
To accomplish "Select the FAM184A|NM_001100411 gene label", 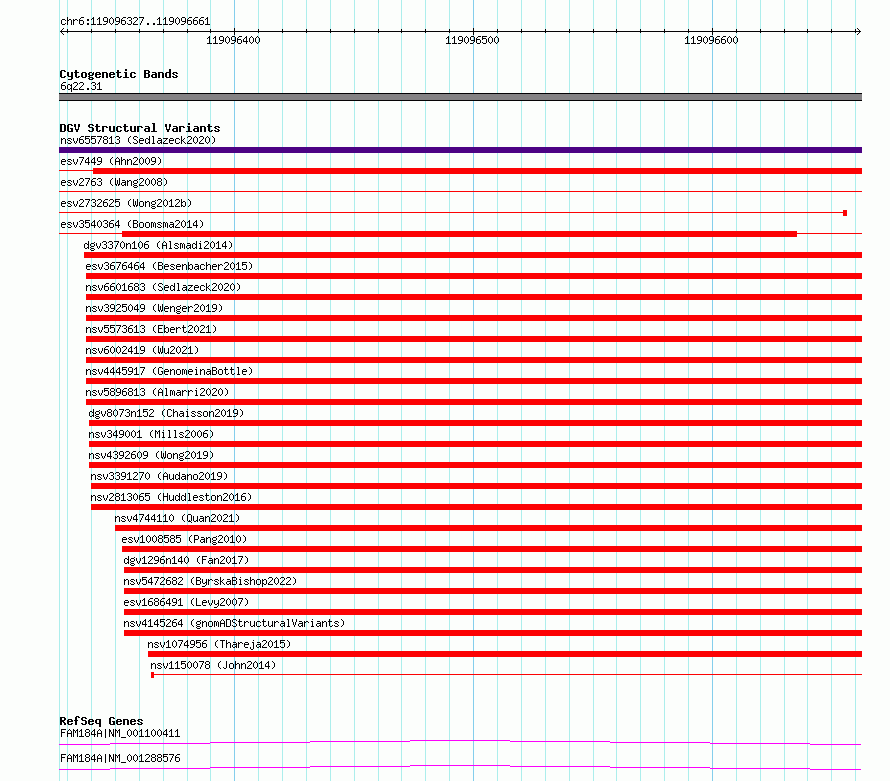I will pos(120,733).
